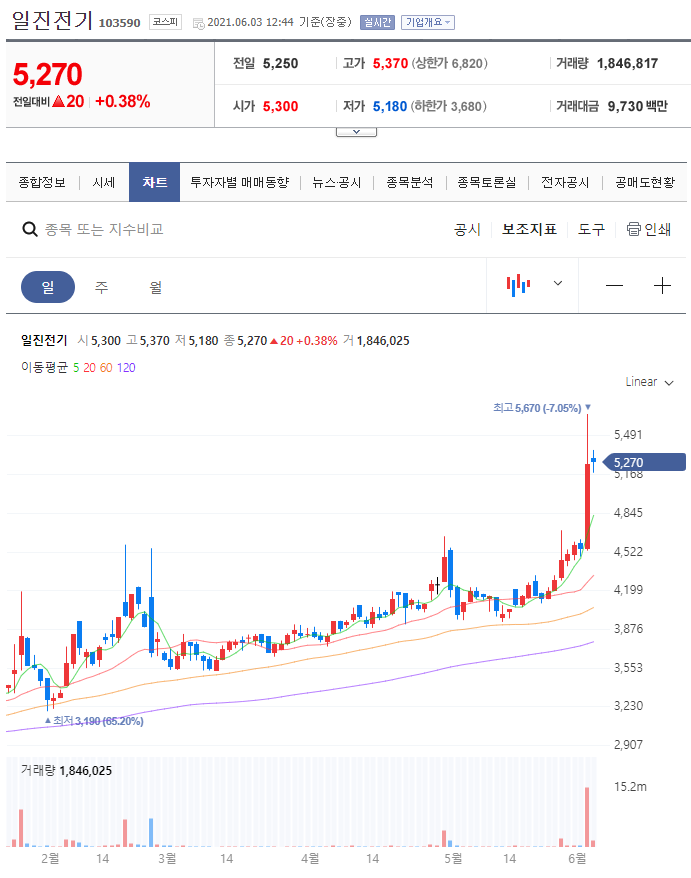This screenshot has height=878, width=691.
Task: Open the 종합정보 tab
Action: (x=42, y=182)
